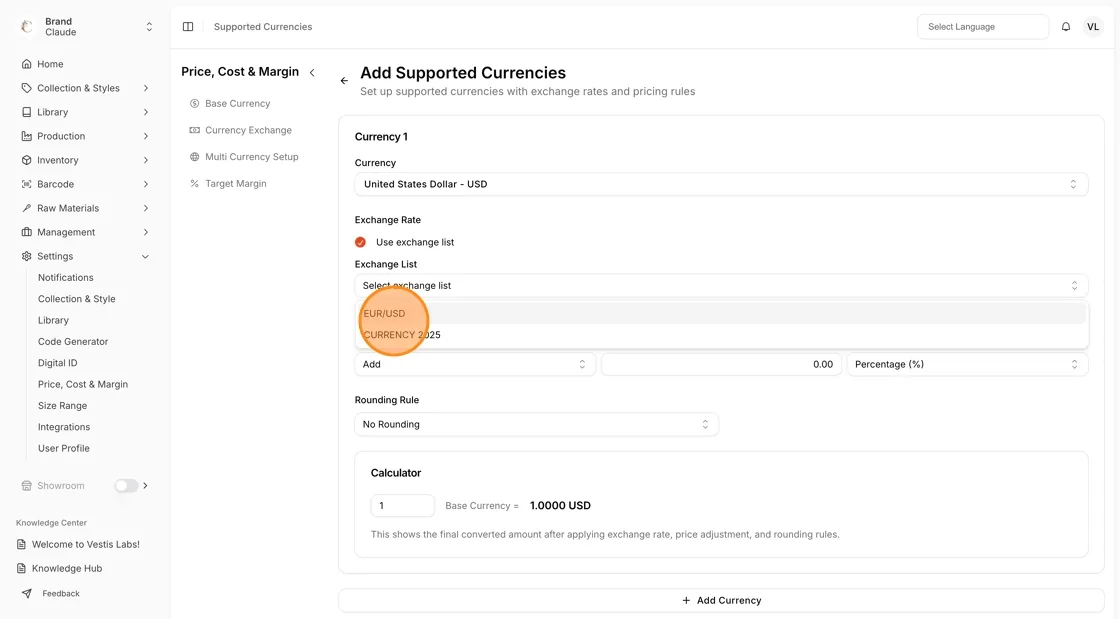This screenshot has width=1120, height=619.
Task: Click the Showroom store icon
Action: 26,485
